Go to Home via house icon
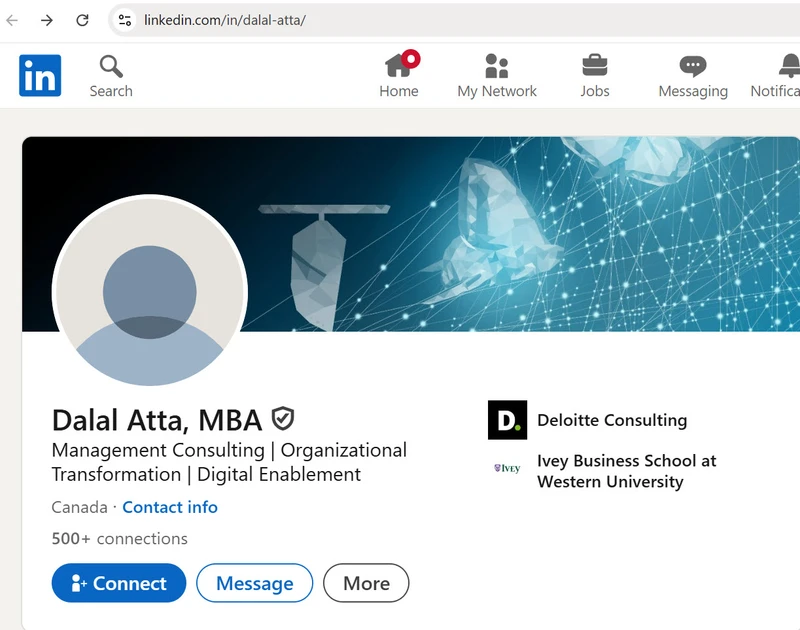The image size is (800, 630). [399, 66]
